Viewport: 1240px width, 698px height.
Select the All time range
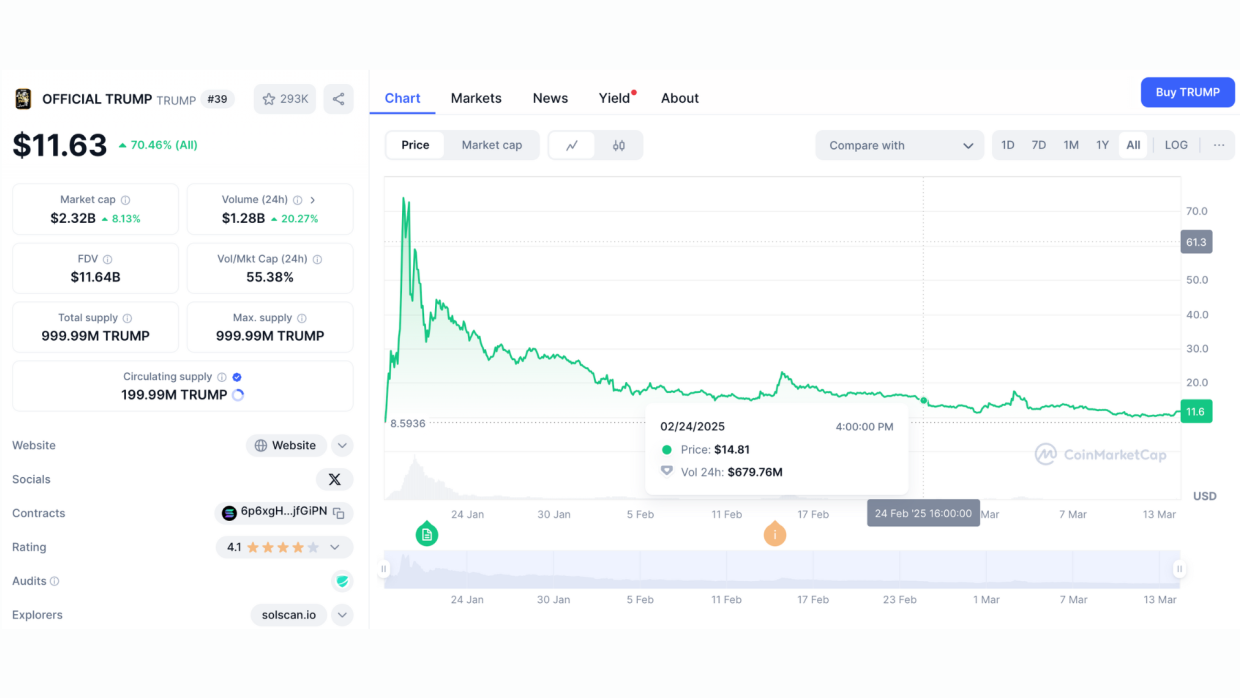tap(1133, 145)
